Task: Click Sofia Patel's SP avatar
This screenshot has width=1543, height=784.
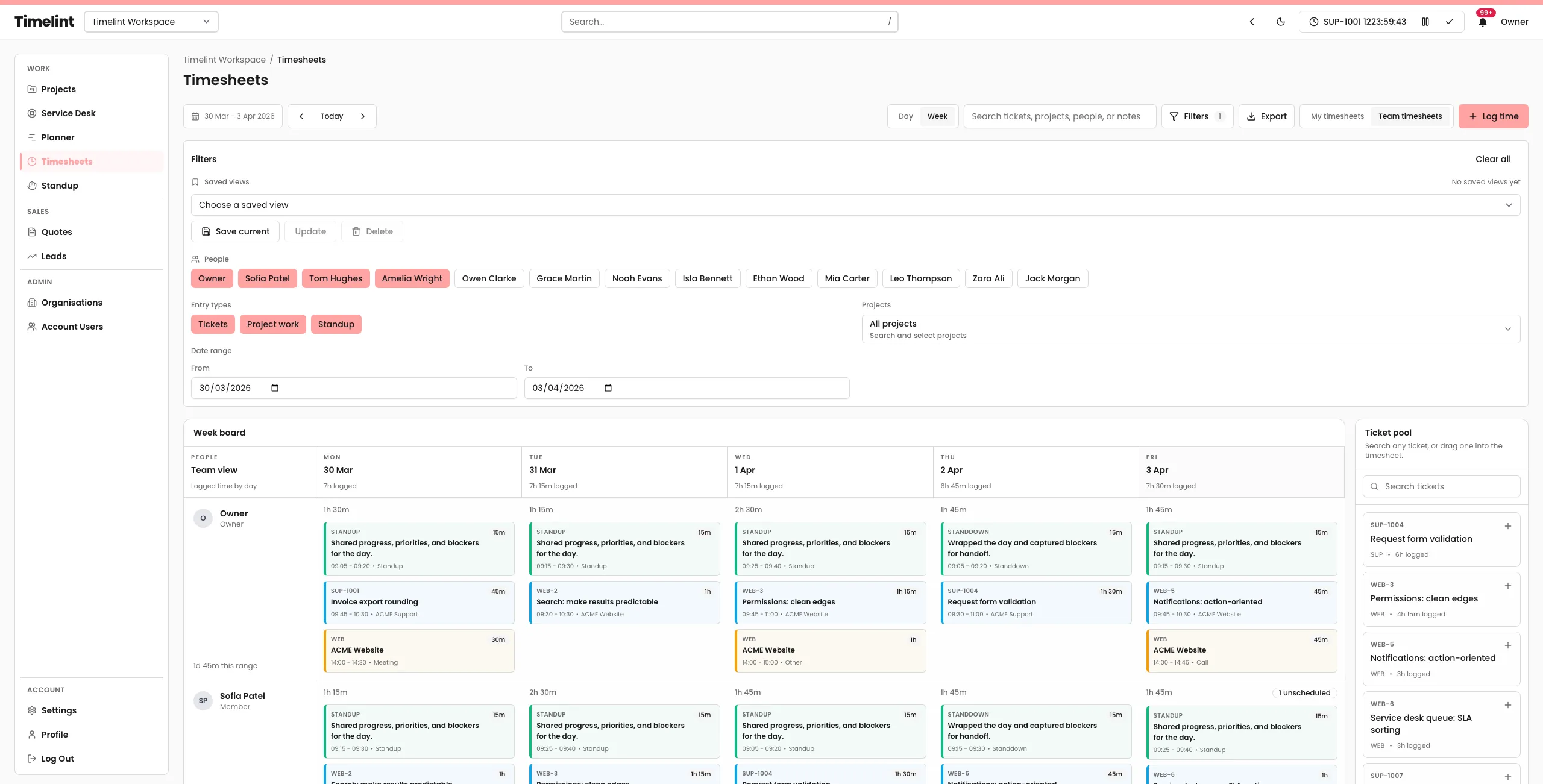Action: [x=203, y=701]
